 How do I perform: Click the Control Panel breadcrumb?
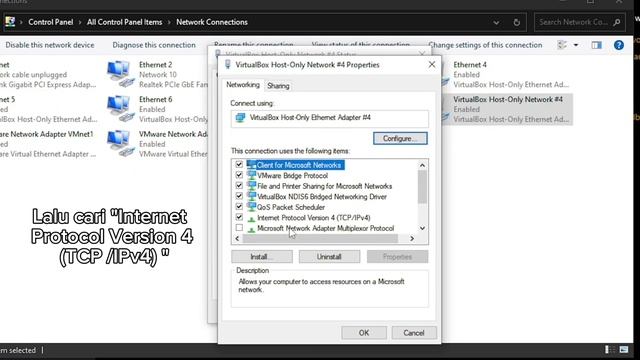click(x=51, y=22)
